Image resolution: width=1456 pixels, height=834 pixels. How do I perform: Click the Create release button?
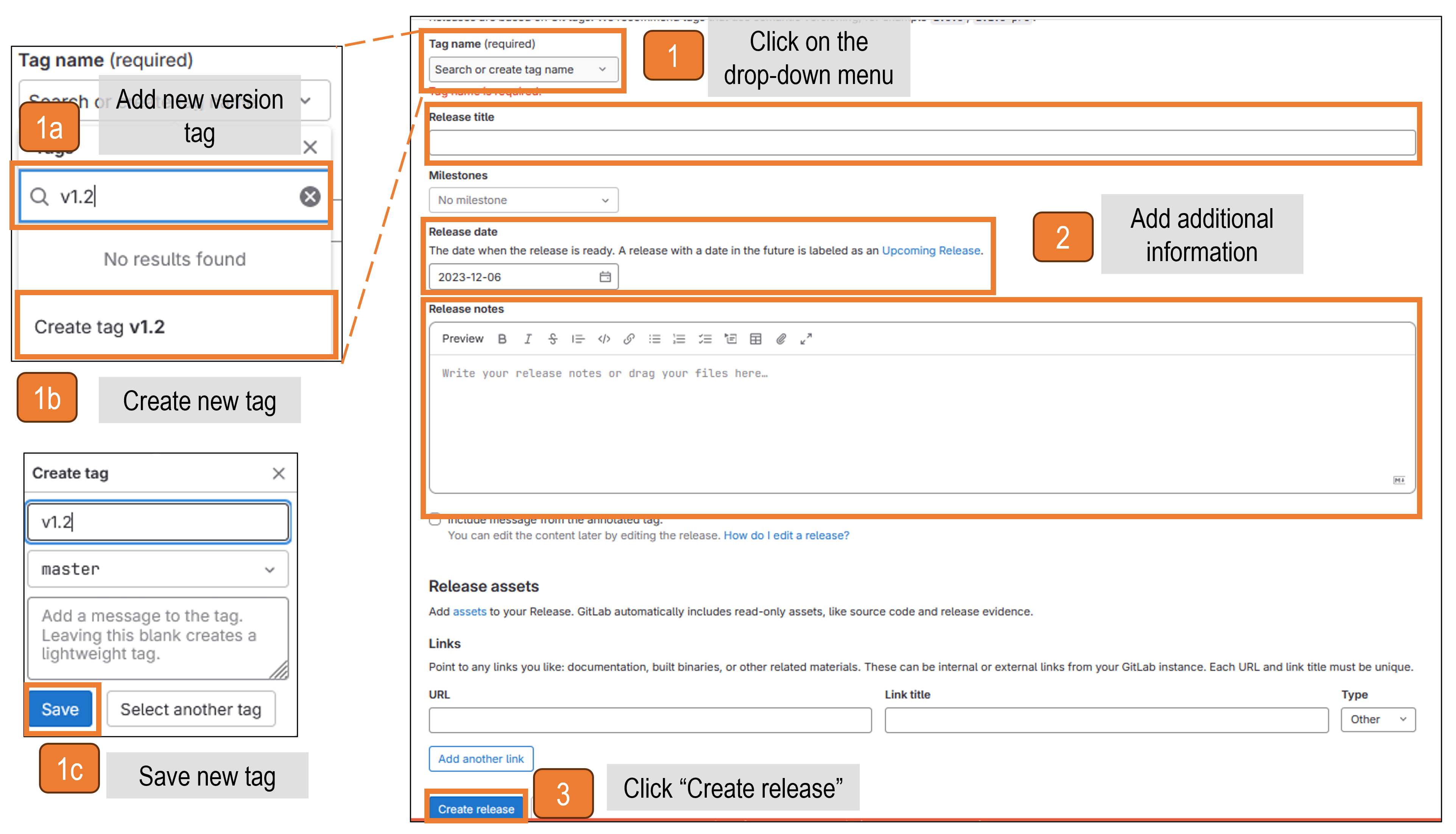coord(476,808)
